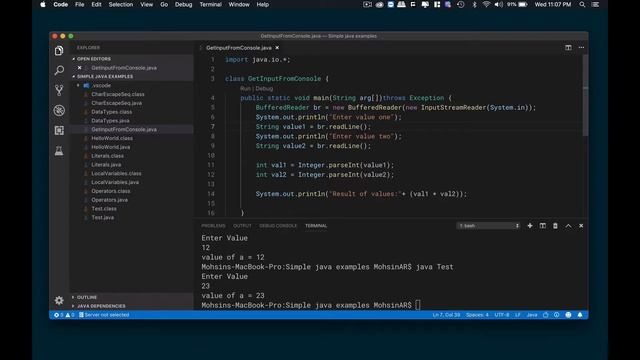
Task: Open LocalVariables.java file
Action: [x=115, y=182]
